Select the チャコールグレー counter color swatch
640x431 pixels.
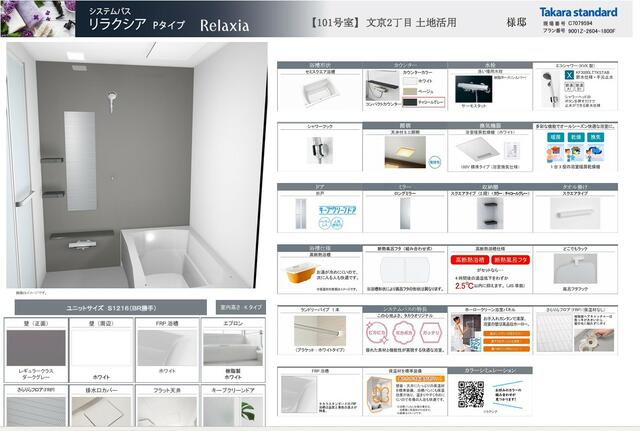tap(410, 102)
